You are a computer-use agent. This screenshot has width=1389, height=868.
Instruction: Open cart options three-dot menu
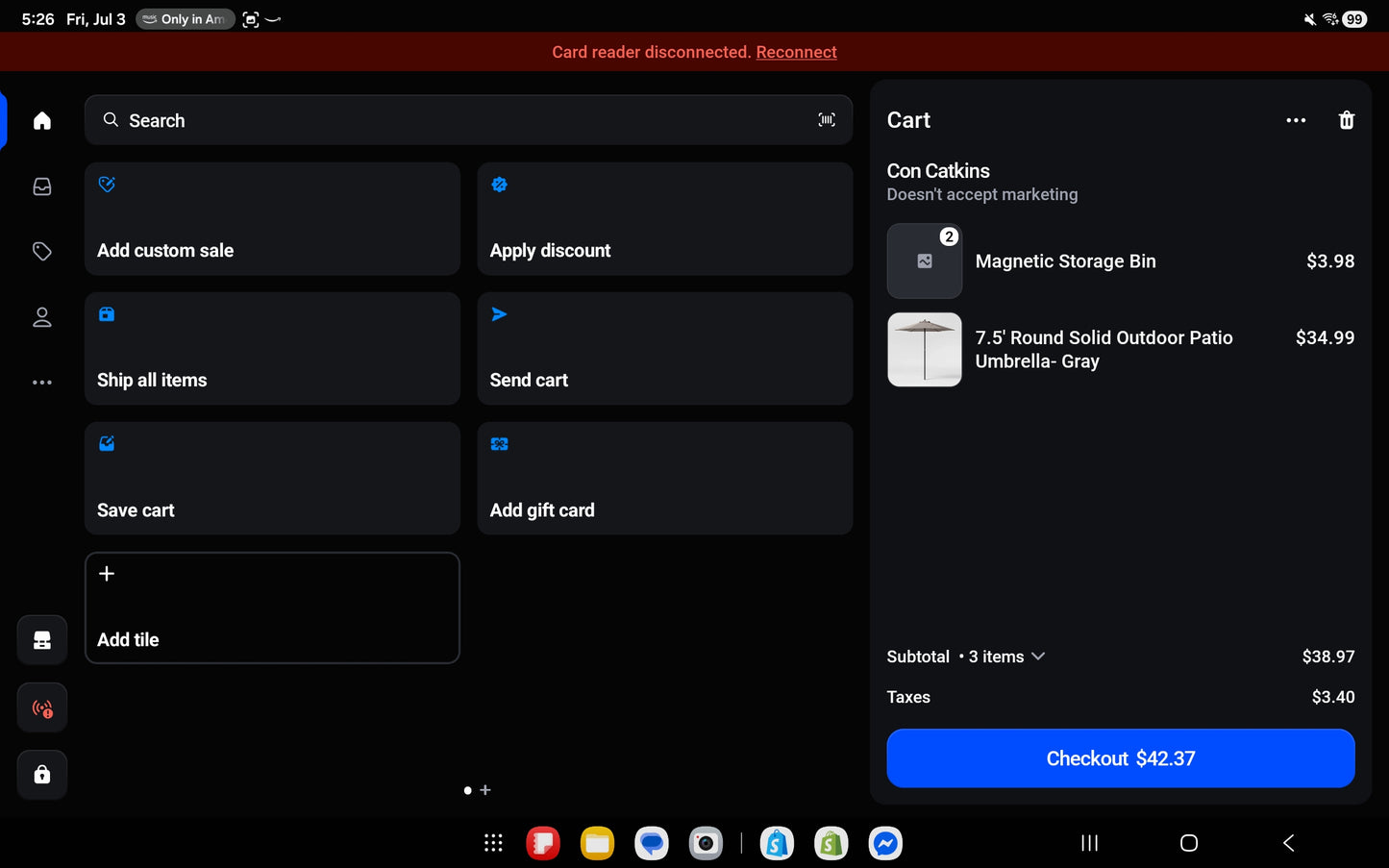click(x=1296, y=120)
